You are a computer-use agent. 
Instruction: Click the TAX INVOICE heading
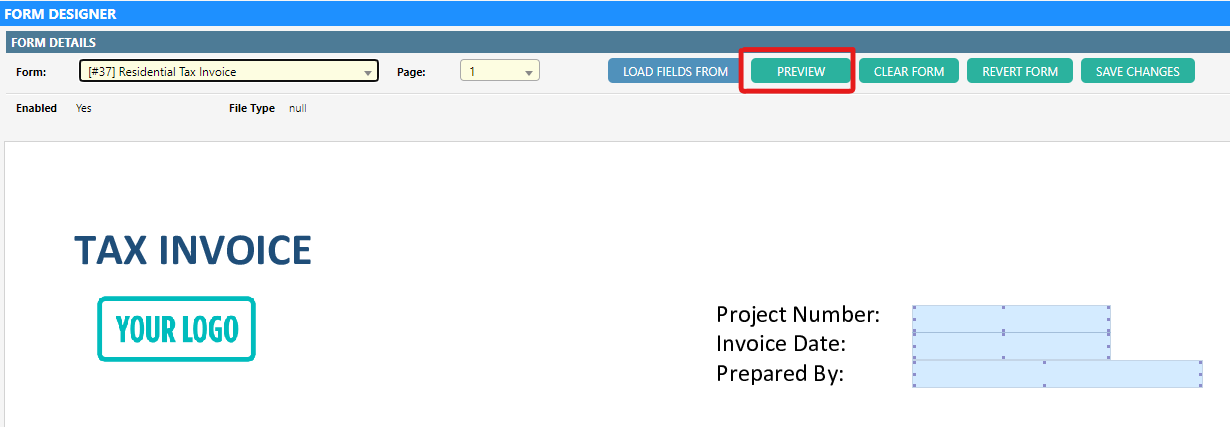coord(192,250)
